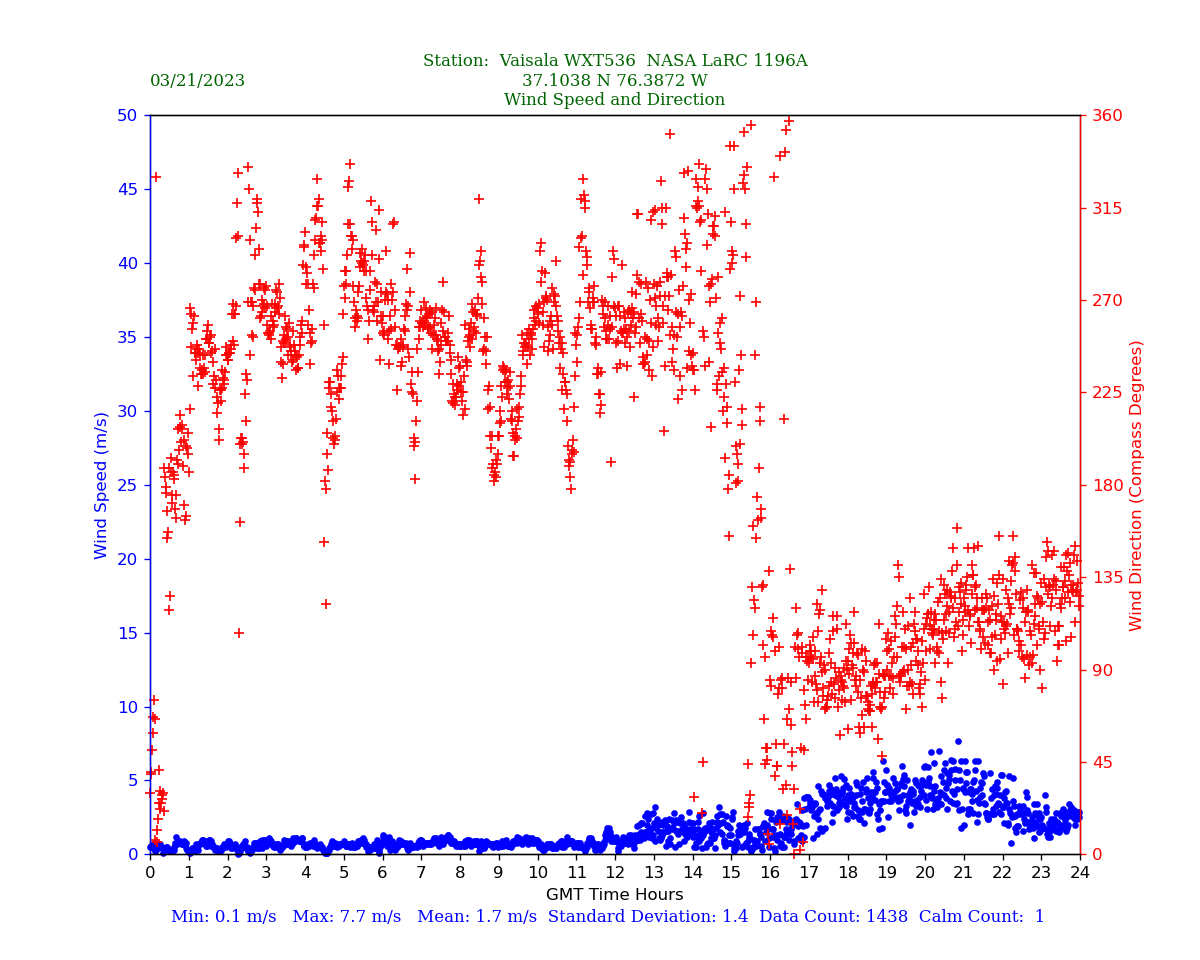
Task: Click the Wind Speed and Direction title
Action: tap(614, 100)
